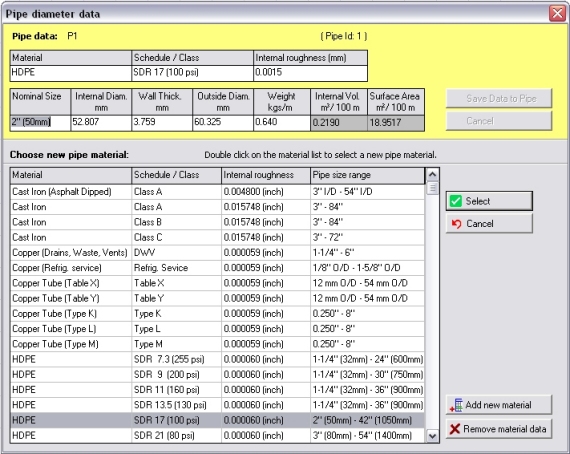This screenshot has width=570, height=454.
Task: Click the Internal Diam. 52.807 field
Action: pos(101,123)
